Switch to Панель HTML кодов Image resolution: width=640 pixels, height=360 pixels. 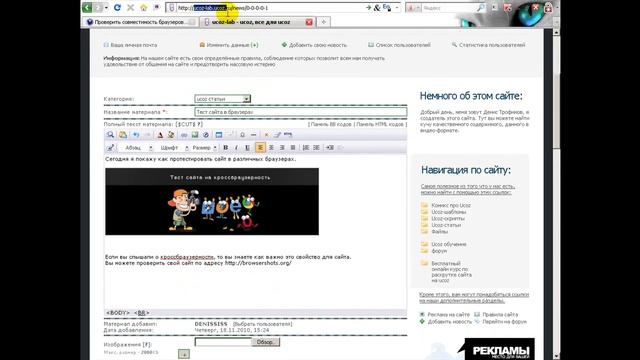(380, 124)
